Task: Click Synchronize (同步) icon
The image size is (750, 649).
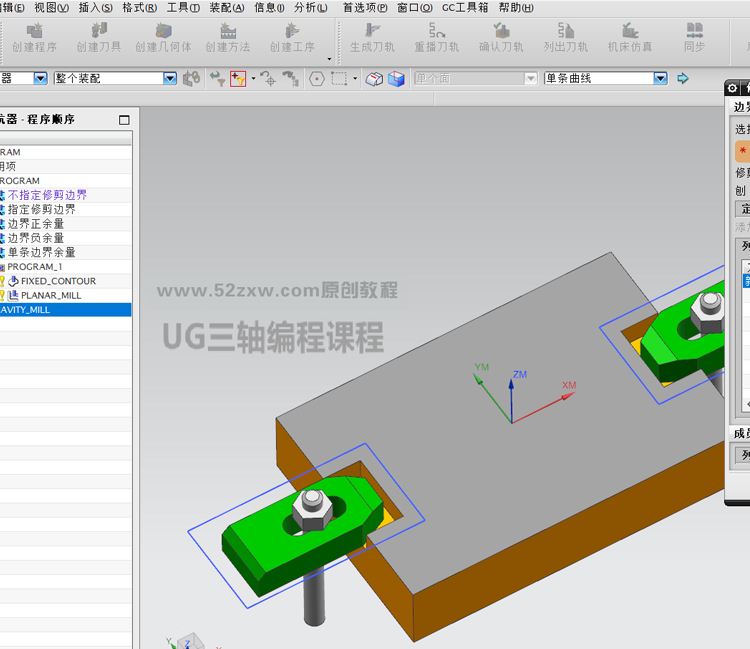Action: tap(695, 31)
